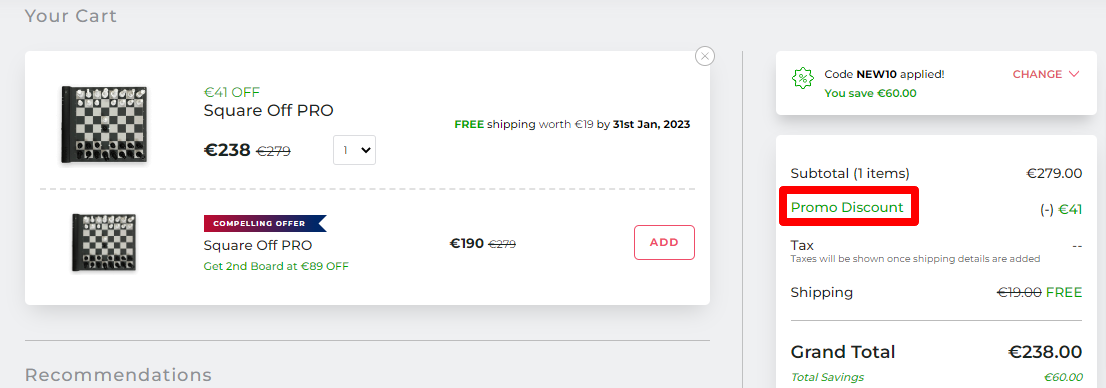Screen dimensions: 1106x388
Task: Select the Promo Discount label
Action: click(x=847, y=207)
